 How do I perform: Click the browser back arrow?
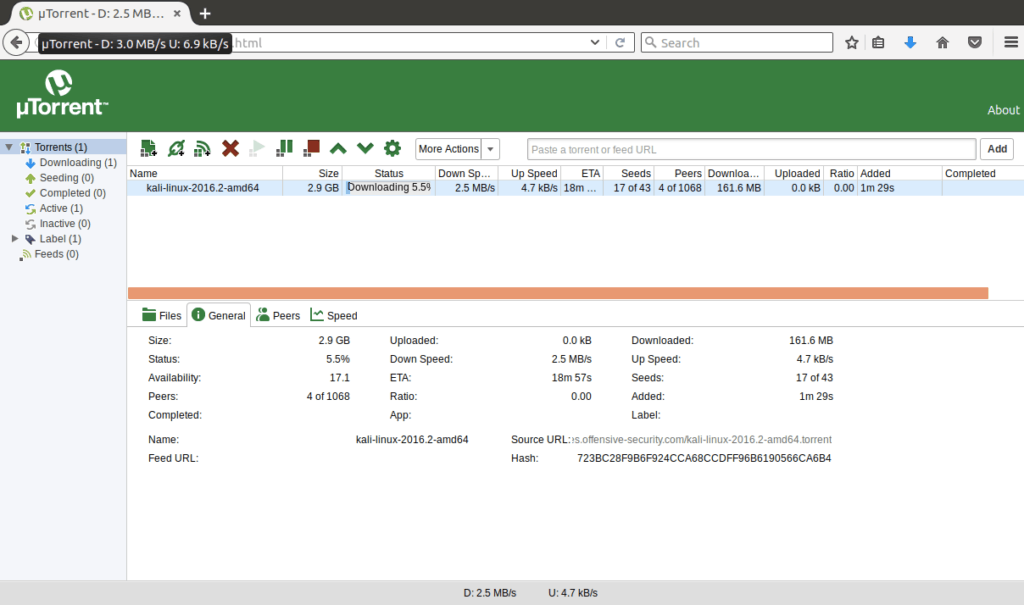click(16, 43)
